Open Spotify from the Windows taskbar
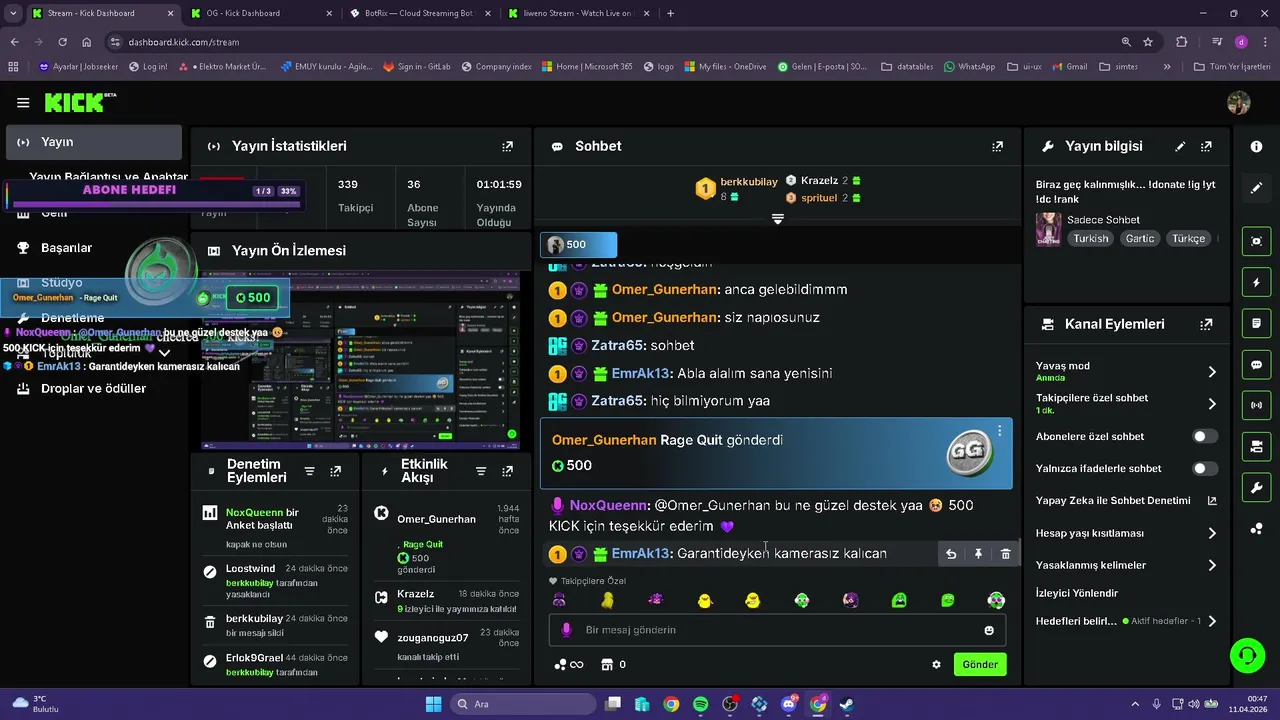The image size is (1280, 720). 700,704
